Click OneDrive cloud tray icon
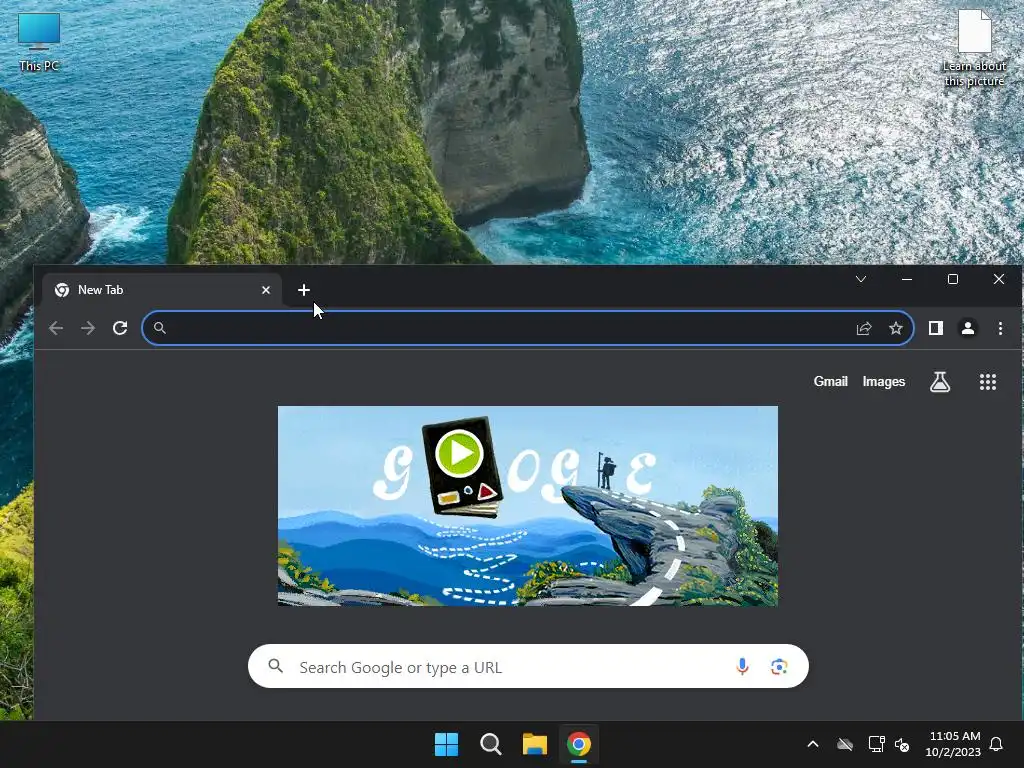This screenshot has height=768, width=1024. coord(845,744)
